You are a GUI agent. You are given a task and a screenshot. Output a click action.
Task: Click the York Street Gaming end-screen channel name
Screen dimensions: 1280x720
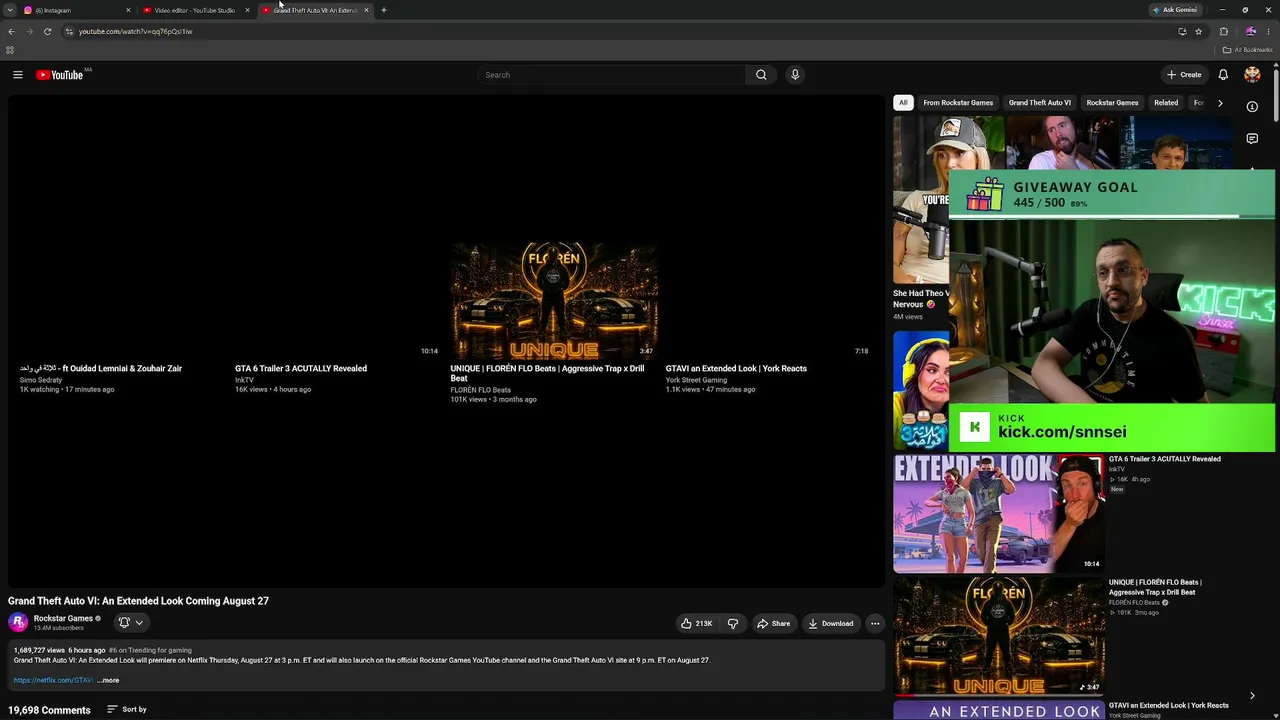pos(696,380)
